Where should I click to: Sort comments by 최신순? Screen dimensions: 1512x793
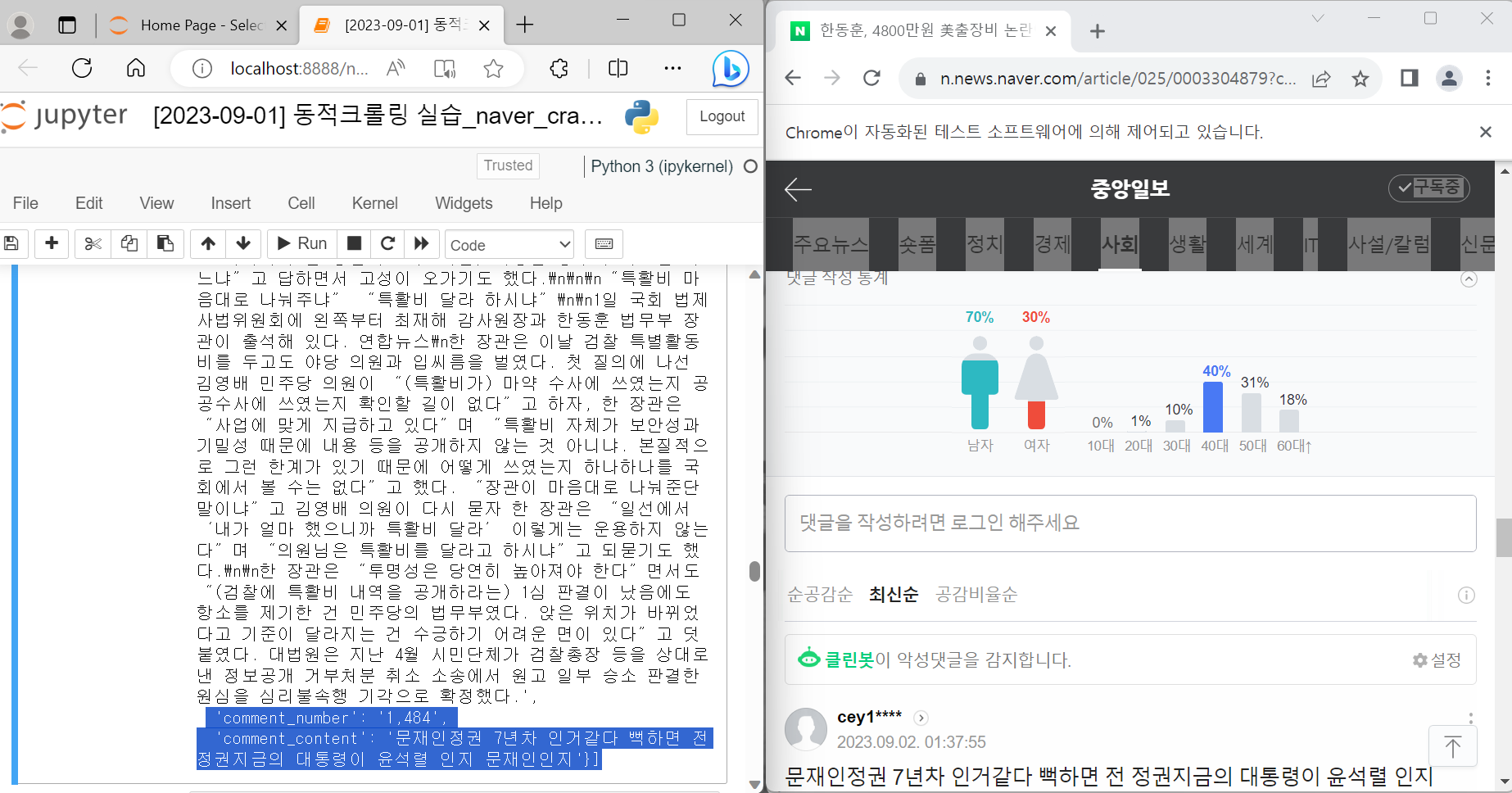point(894,595)
